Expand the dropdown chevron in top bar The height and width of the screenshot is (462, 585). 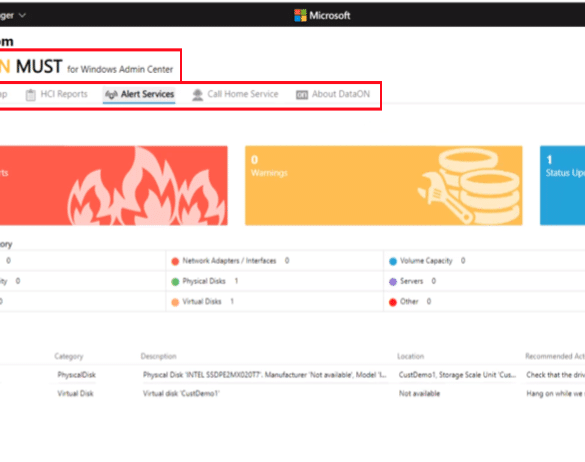pyautogui.click(x=22, y=15)
